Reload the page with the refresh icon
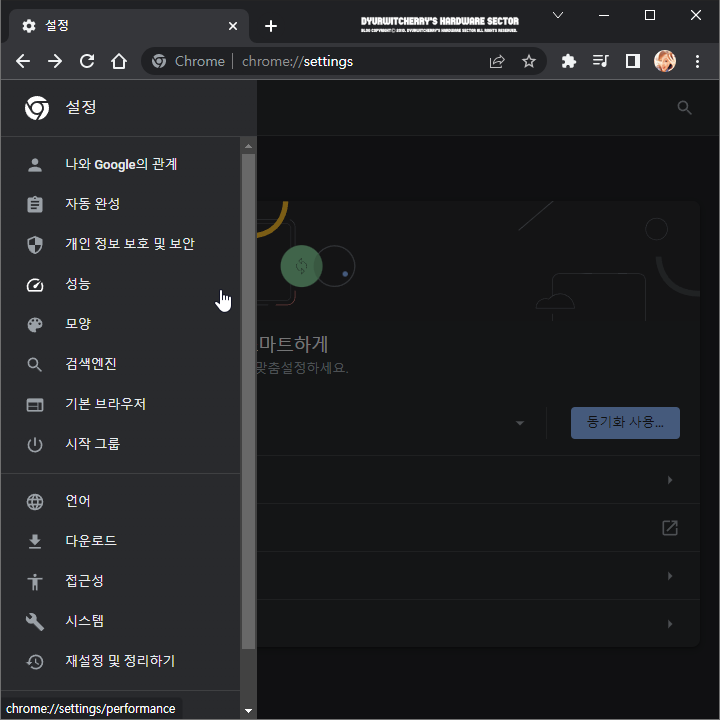Viewport: 720px width, 720px height. (x=87, y=61)
